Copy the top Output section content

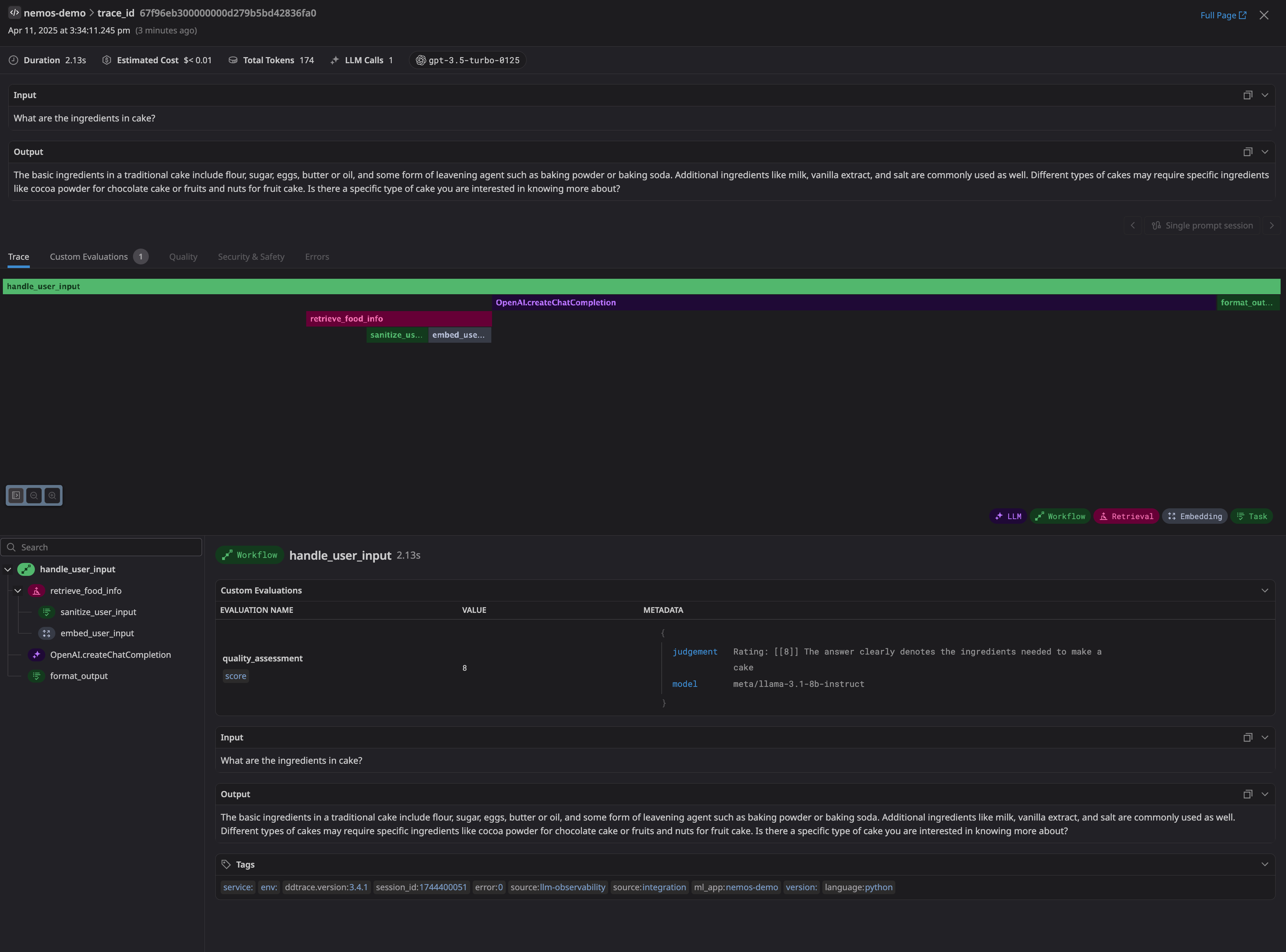point(1248,152)
